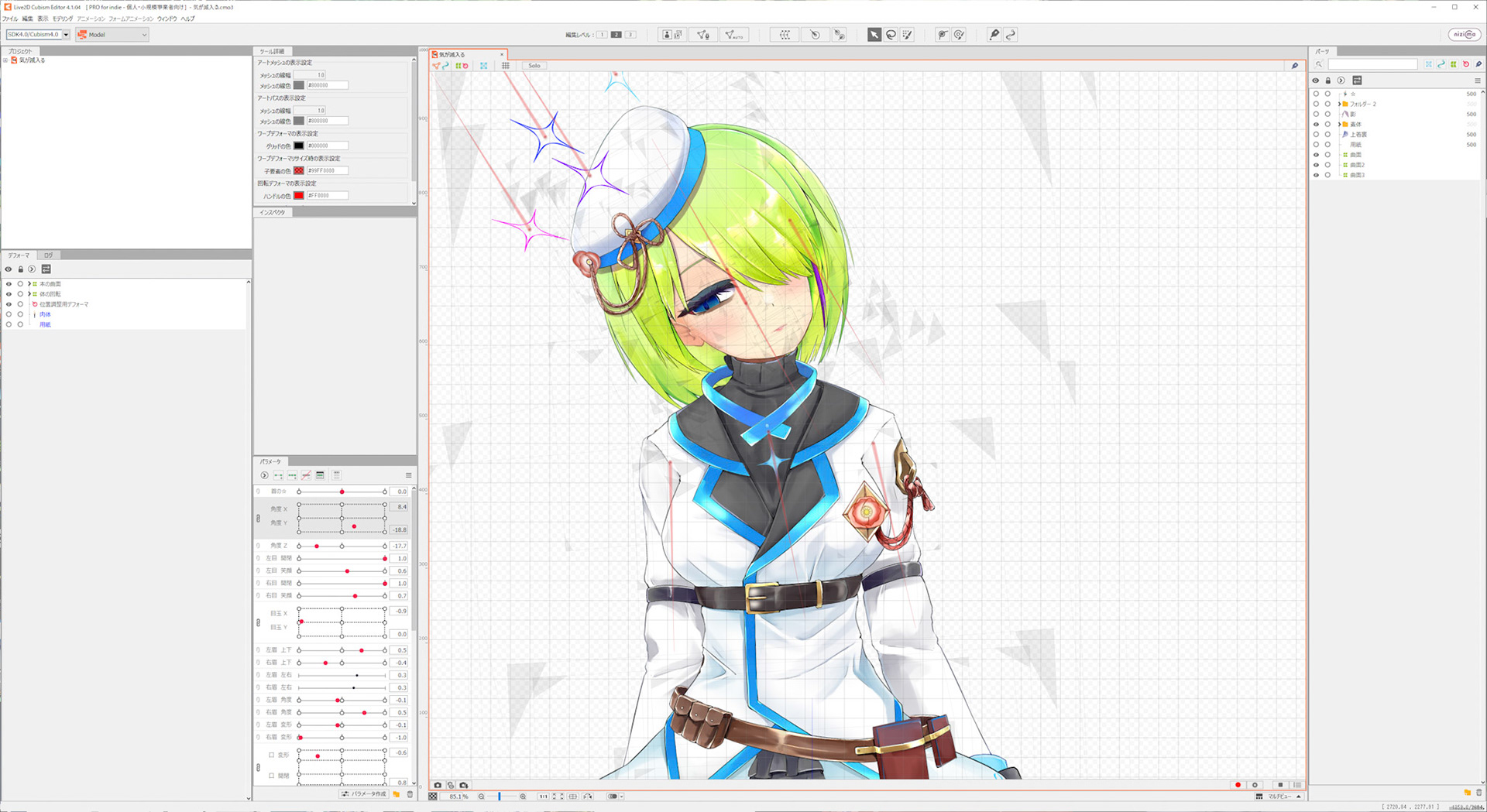Expand the 体の回転 deformer tree
1487x812 pixels.
pyautogui.click(x=29, y=294)
